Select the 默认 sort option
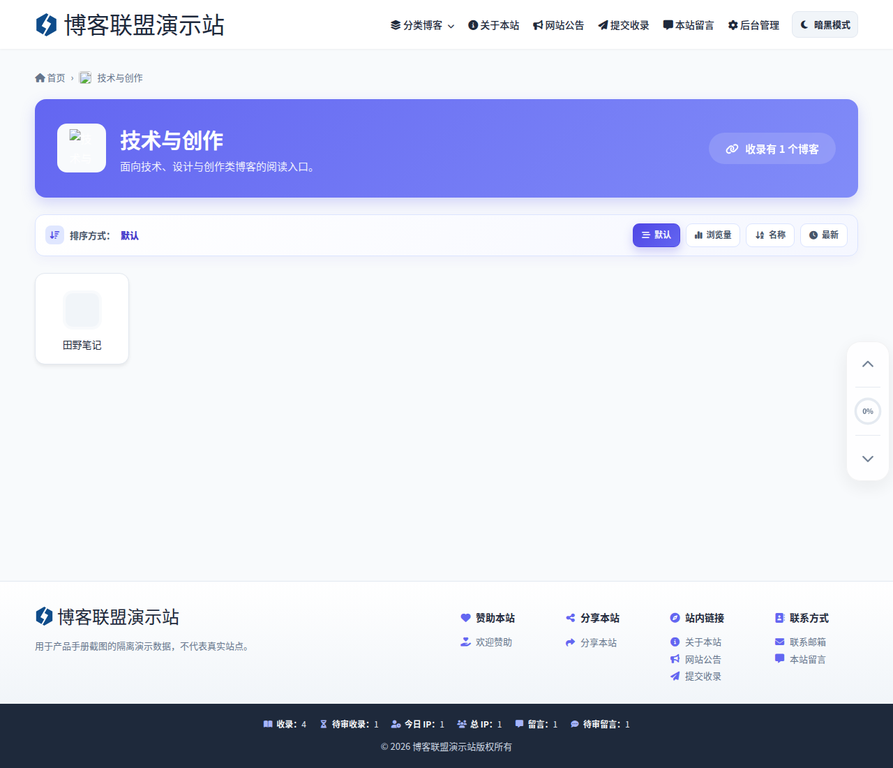Screen dimensions: 893x768 pyautogui.click(x=656, y=235)
